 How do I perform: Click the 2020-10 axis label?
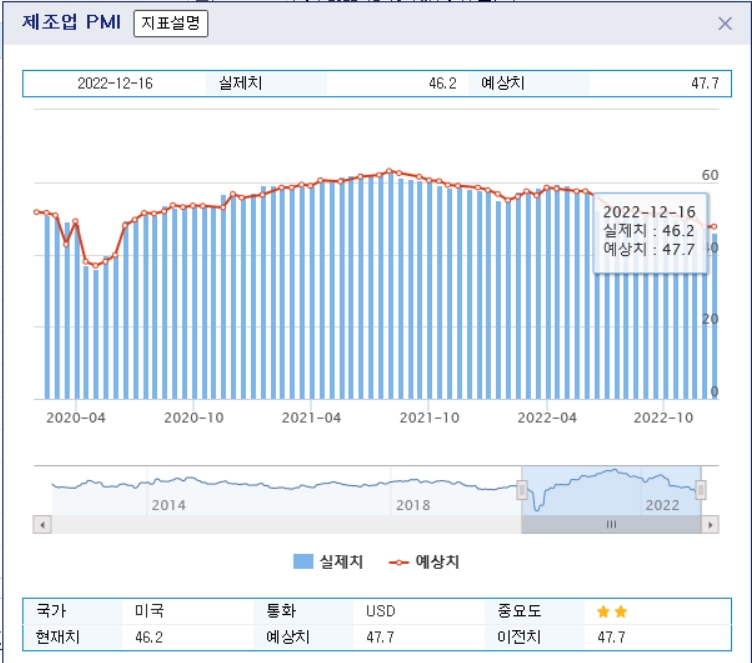point(194,418)
